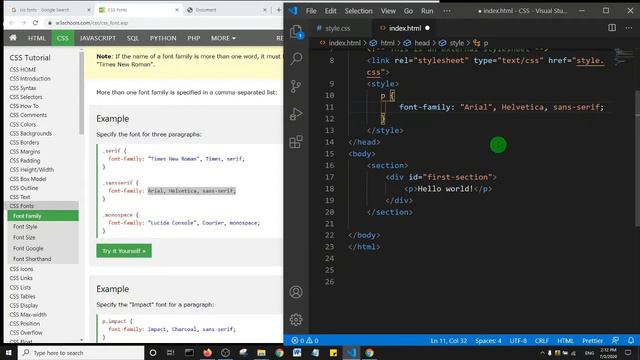640x360 pixels.
Task: Open the head breadcrumb dropdown
Action: point(417,43)
